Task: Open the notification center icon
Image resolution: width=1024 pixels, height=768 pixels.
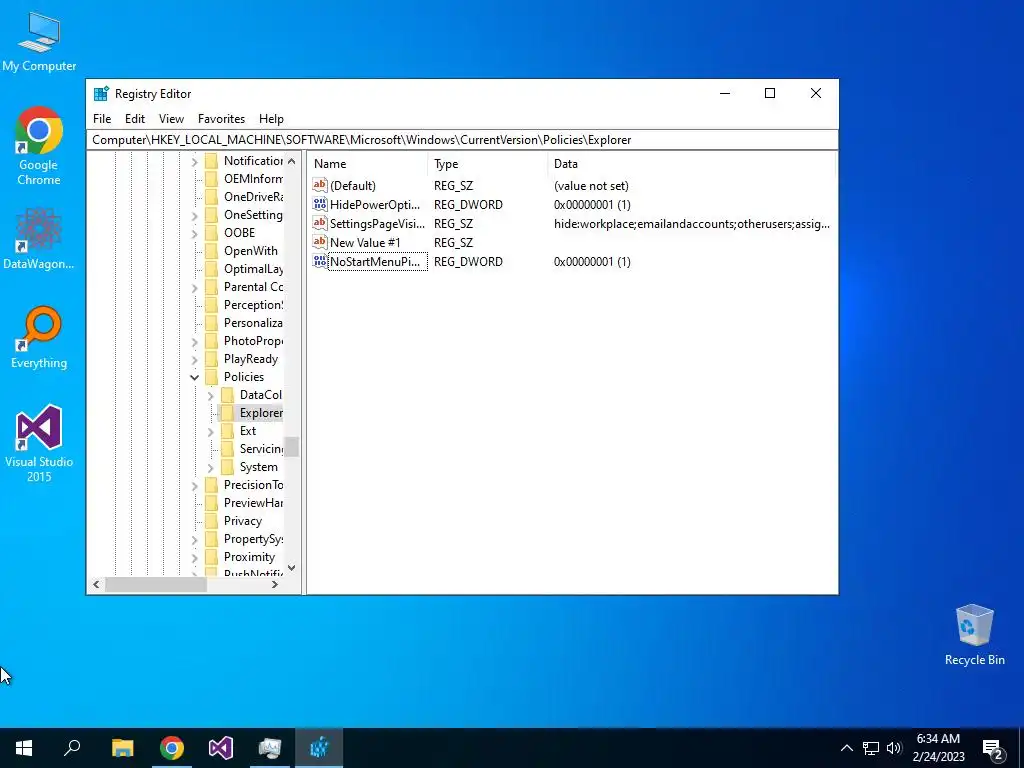Action: click(x=993, y=748)
